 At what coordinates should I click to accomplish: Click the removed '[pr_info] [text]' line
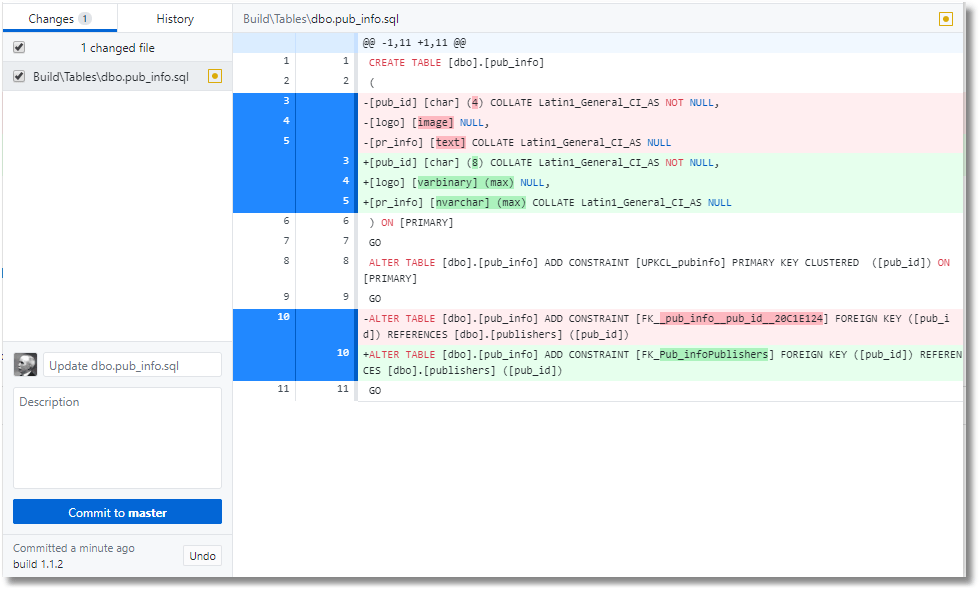click(x=661, y=143)
